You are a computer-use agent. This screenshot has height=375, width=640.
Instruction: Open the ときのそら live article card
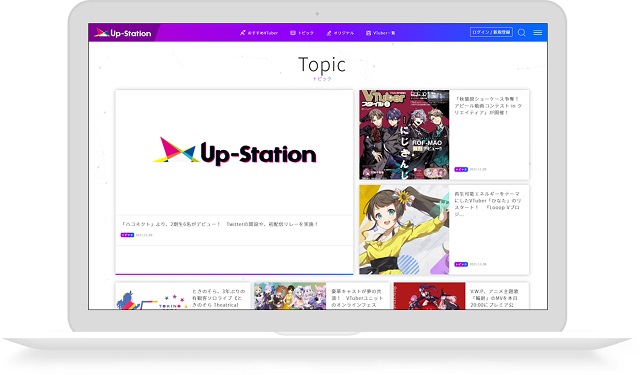point(183,296)
